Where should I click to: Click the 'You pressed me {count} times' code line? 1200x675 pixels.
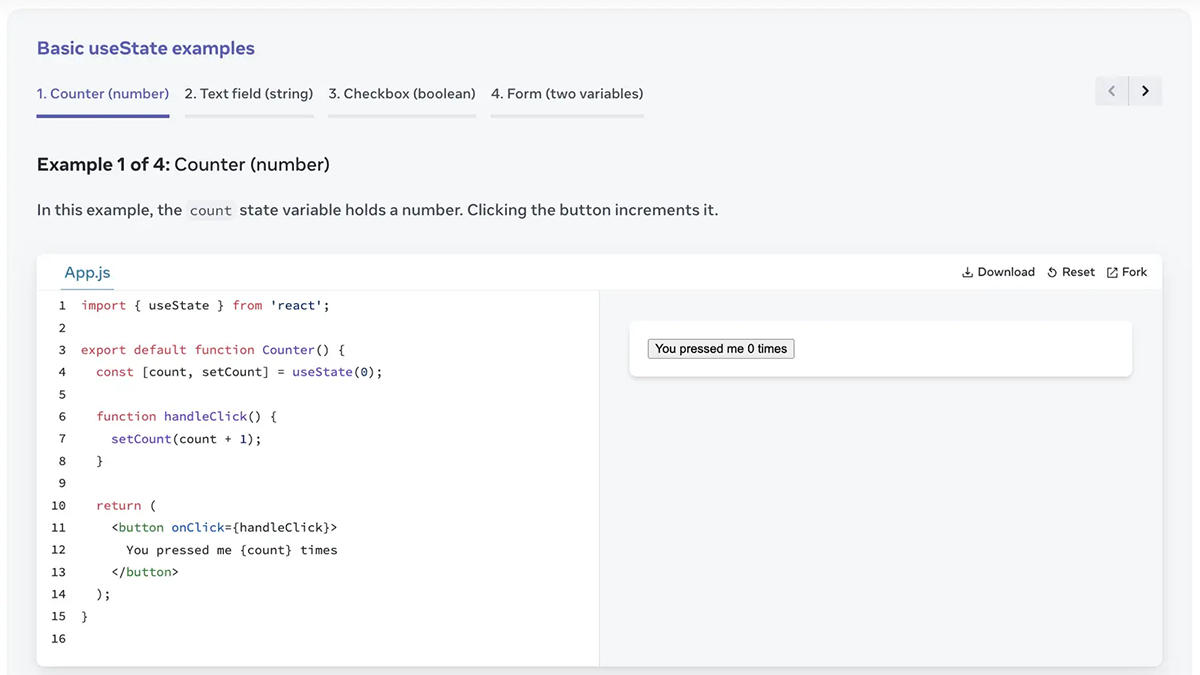click(232, 550)
